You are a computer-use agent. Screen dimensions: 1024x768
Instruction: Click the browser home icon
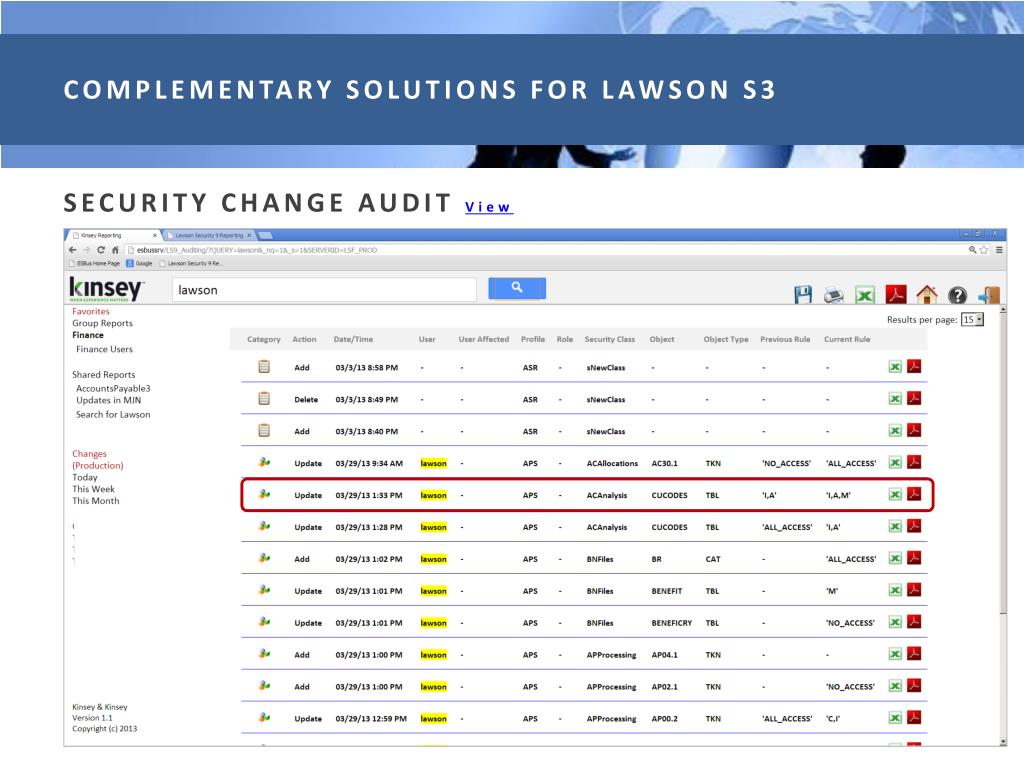(115, 250)
